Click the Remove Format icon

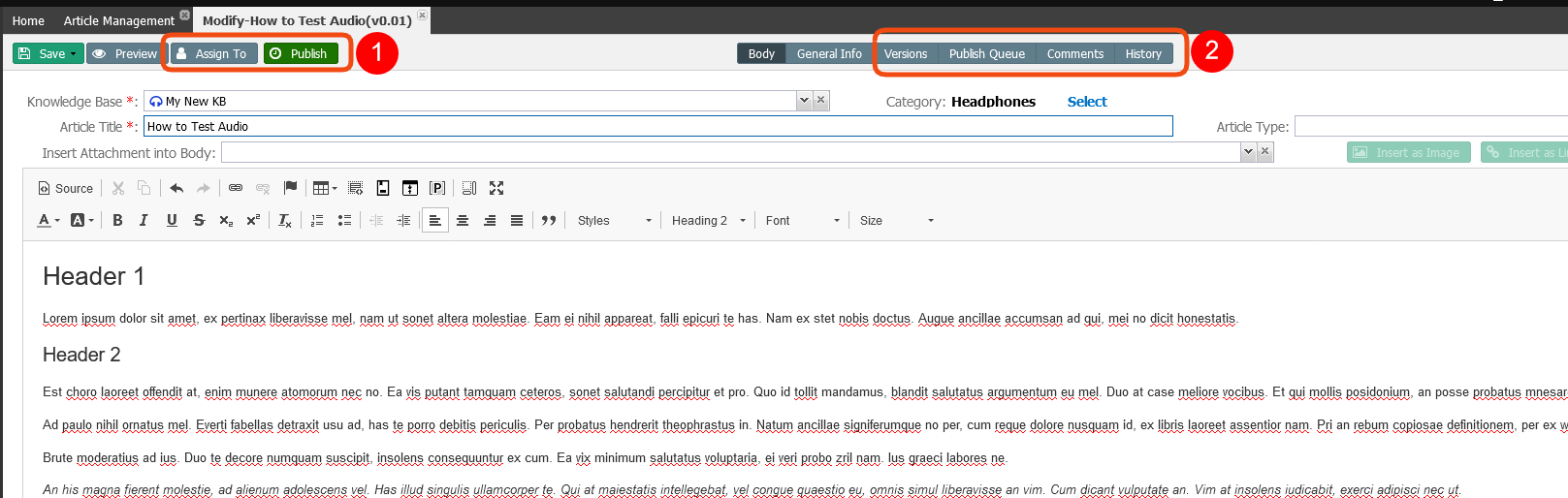[285, 220]
